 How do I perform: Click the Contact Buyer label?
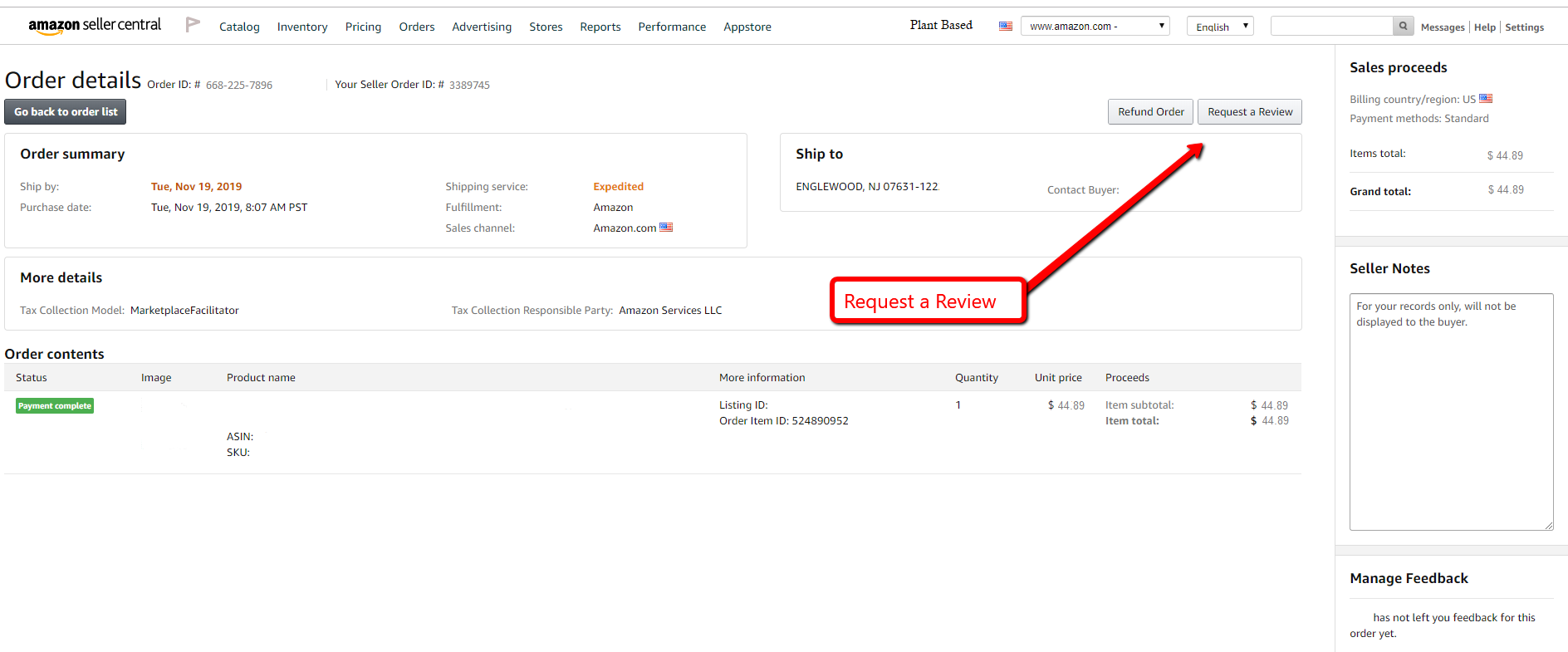click(x=1083, y=190)
